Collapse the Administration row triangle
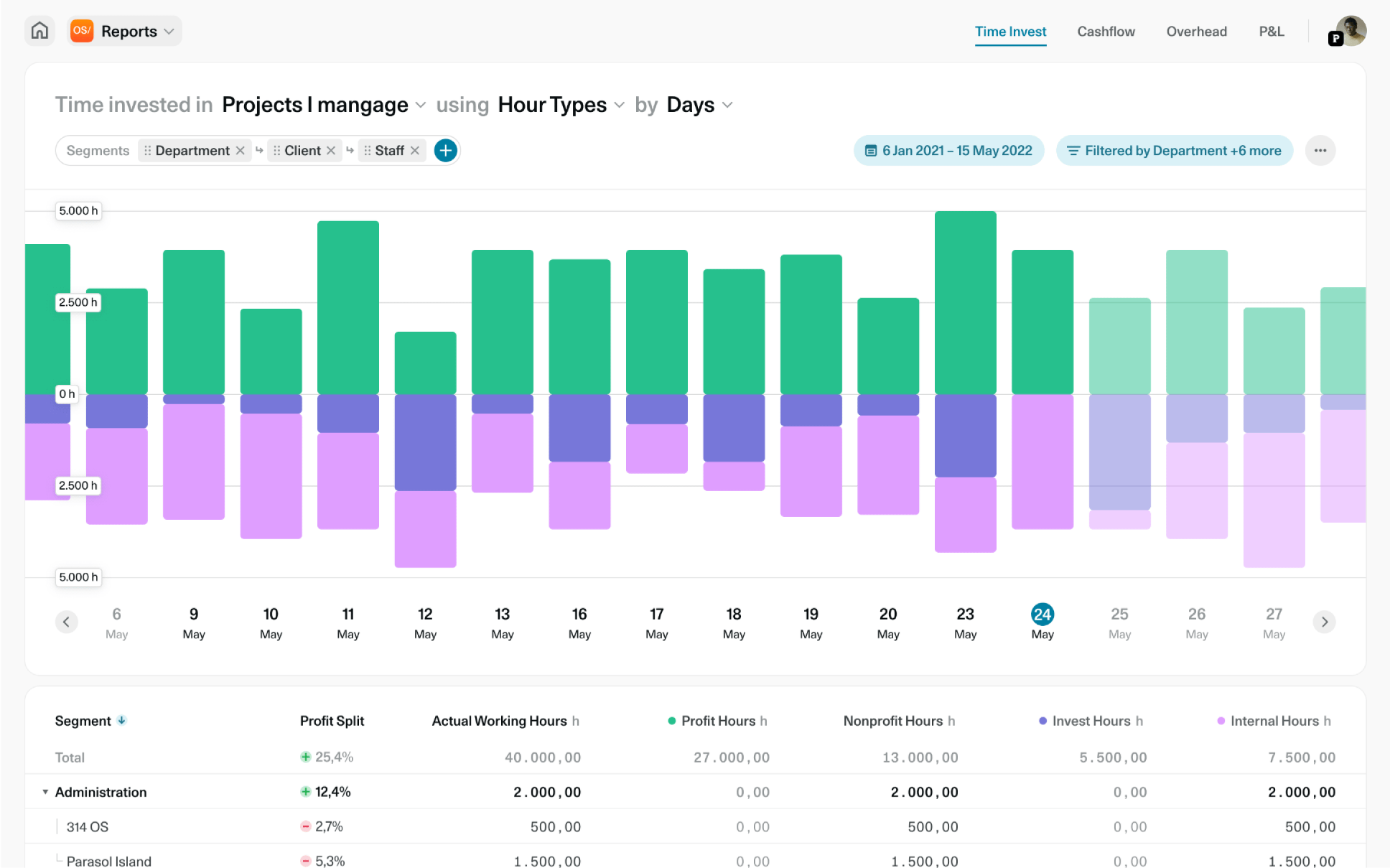Screen dimensions: 1390x868 click(x=45, y=792)
